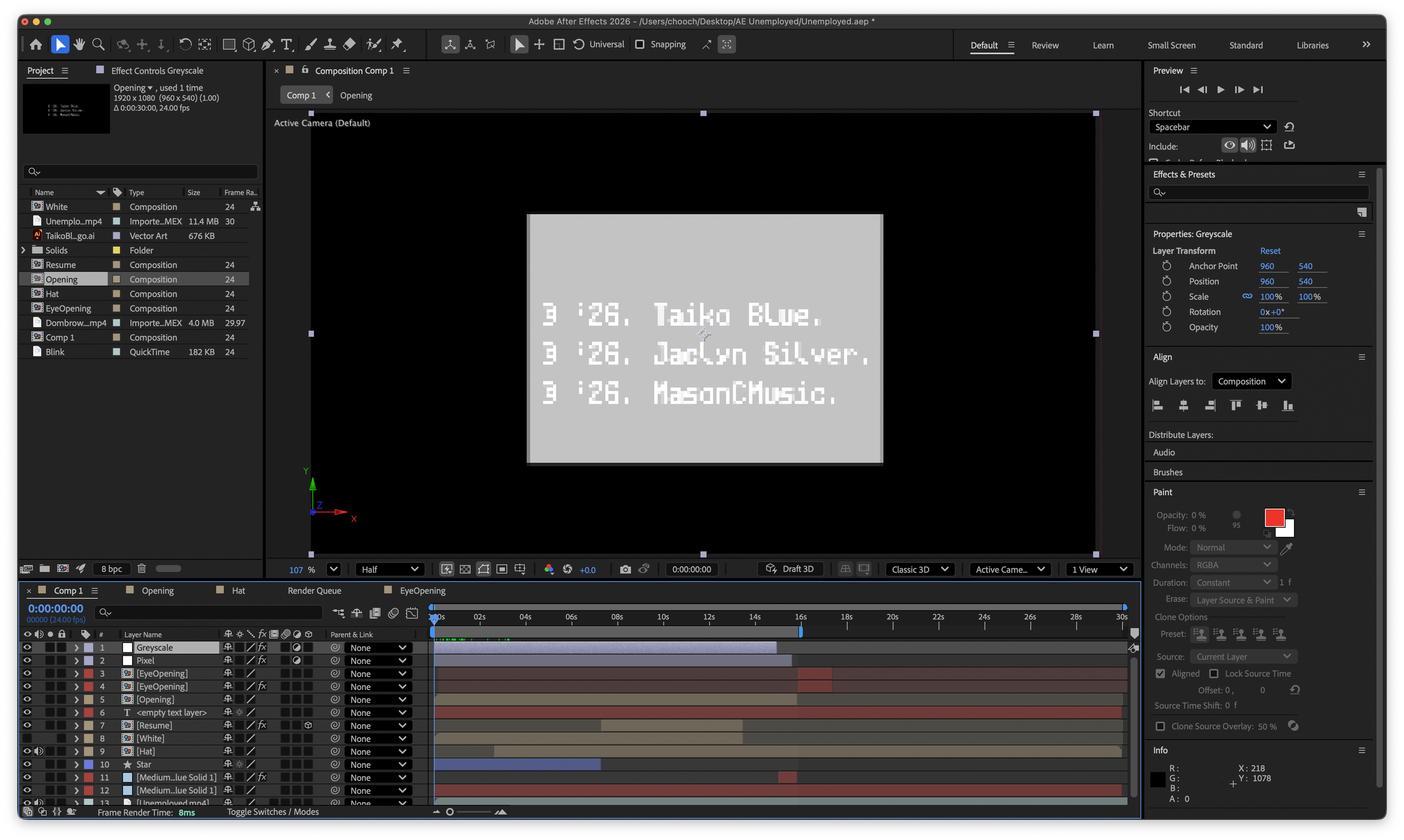The height and width of the screenshot is (840, 1404).
Task: Open the Half resolution dropdown
Action: click(x=390, y=569)
